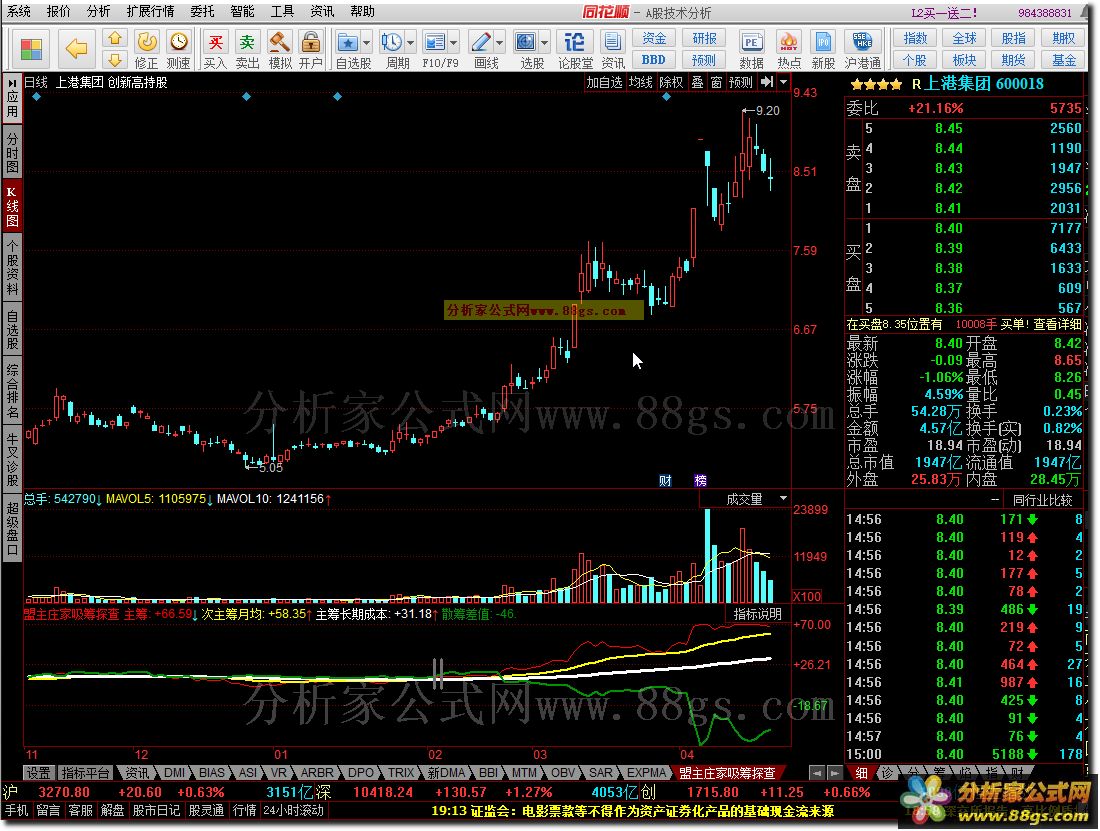Toggle 均线 moving averages display
Screen dimensions: 1100x831
click(x=640, y=82)
